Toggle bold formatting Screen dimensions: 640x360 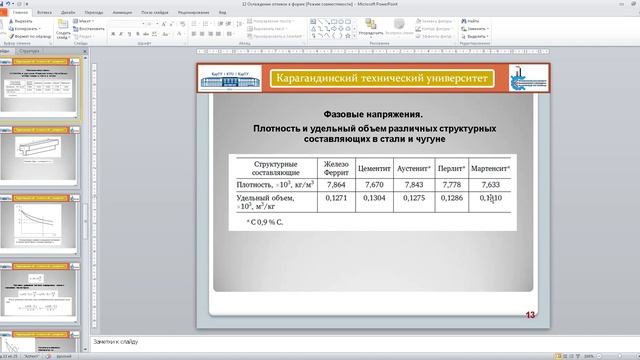tap(113, 34)
